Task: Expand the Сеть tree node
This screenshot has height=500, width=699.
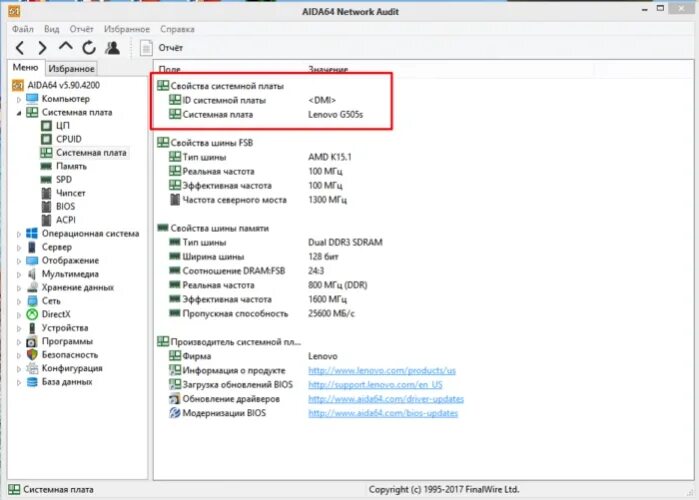Action: [19, 301]
